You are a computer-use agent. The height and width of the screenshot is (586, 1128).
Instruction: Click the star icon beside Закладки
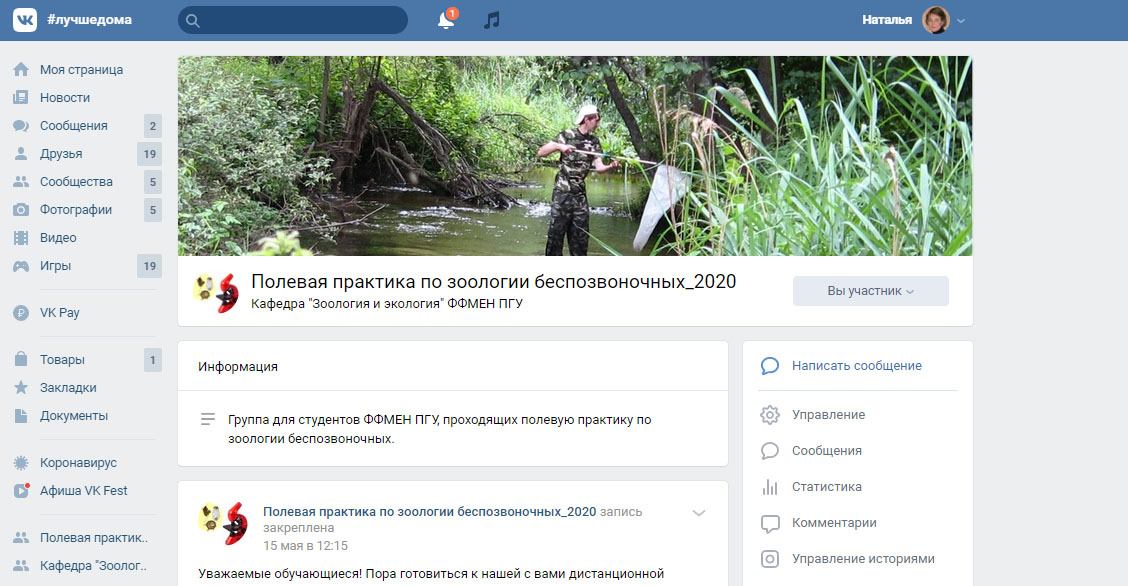tap(21, 388)
